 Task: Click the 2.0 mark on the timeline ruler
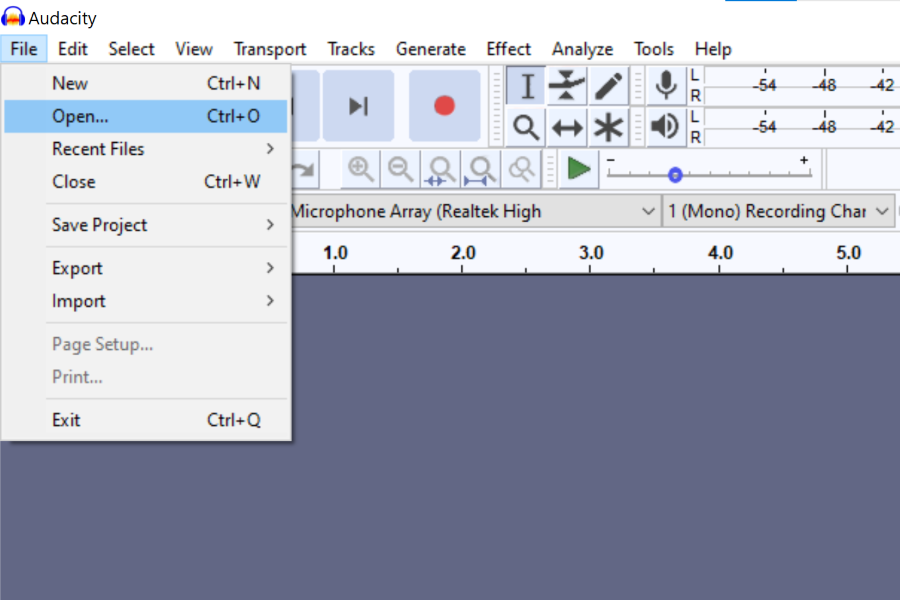463,253
